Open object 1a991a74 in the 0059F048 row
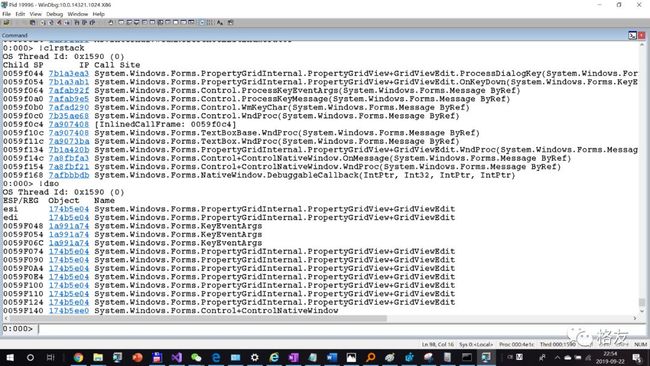Image resolution: width=650 pixels, height=366 pixels. [69, 226]
